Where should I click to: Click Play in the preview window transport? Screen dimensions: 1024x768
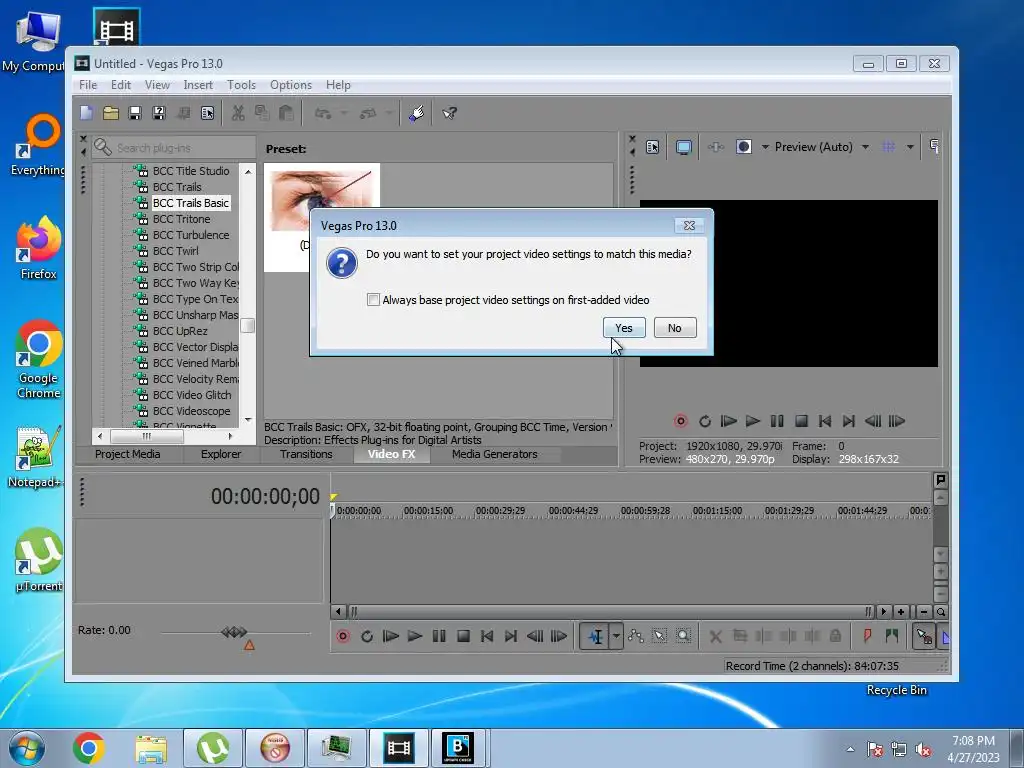click(752, 421)
